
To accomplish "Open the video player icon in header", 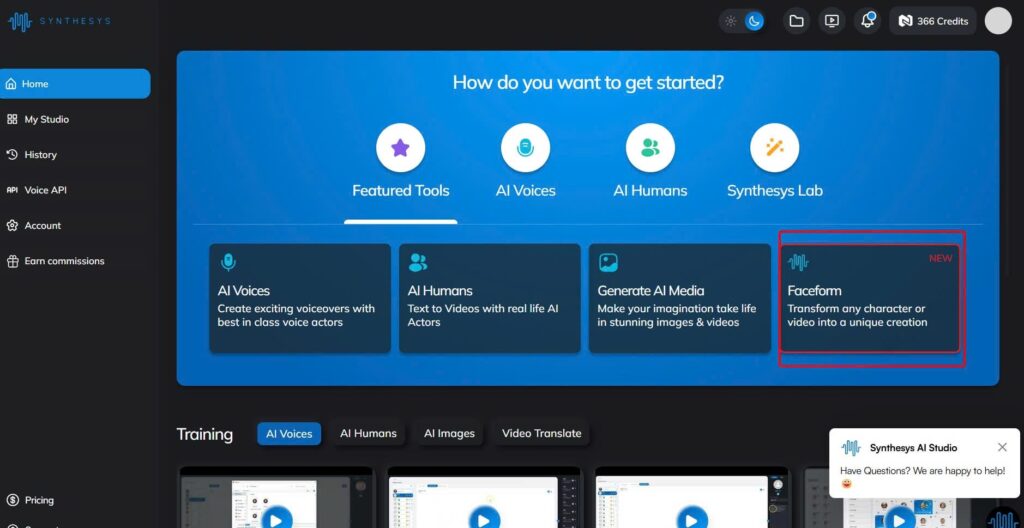I will pyautogui.click(x=831, y=21).
